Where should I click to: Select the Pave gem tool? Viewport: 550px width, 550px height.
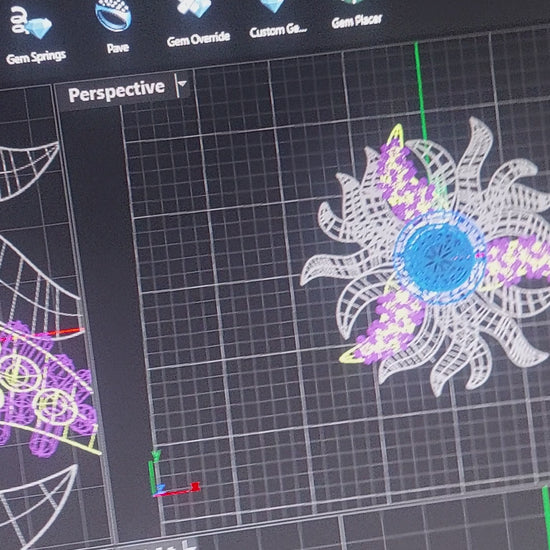pyautogui.click(x=115, y=26)
